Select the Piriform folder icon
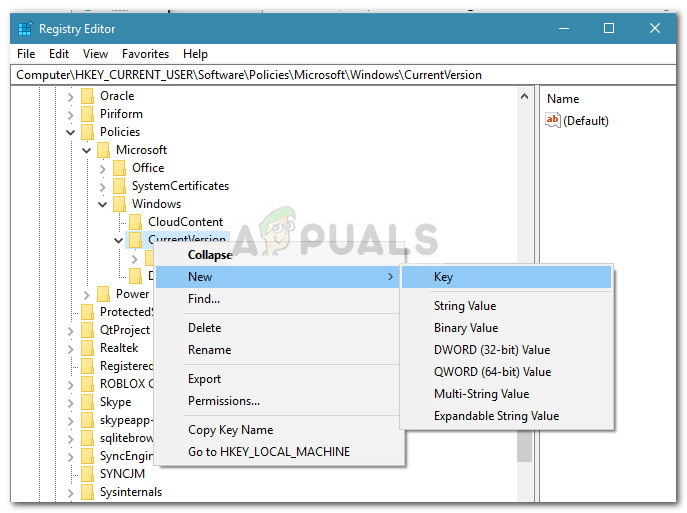 pyautogui.click(x=88, y=114)
